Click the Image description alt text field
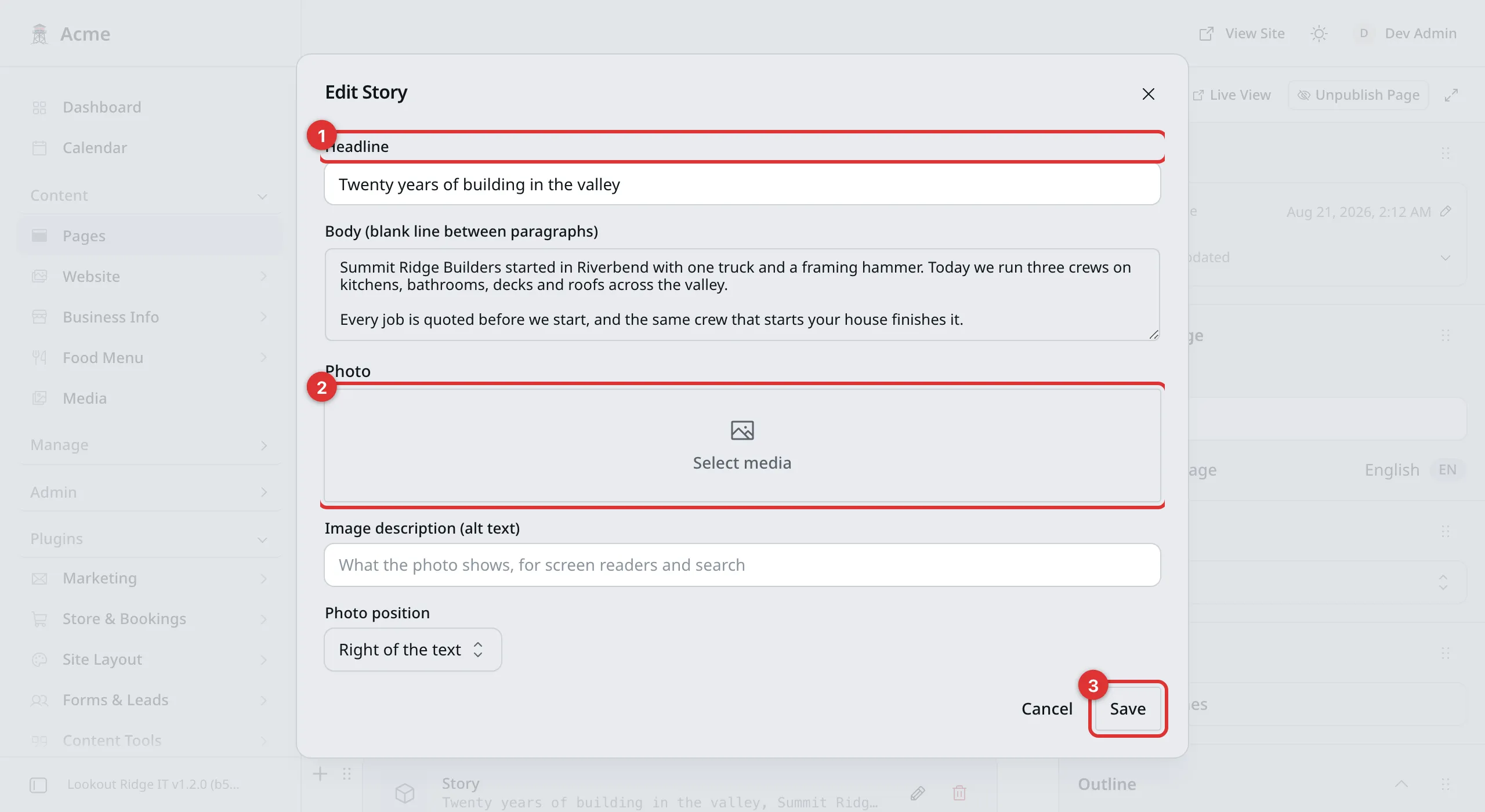The height and width of the screenshot is (812, 1485). coord(742,565)
